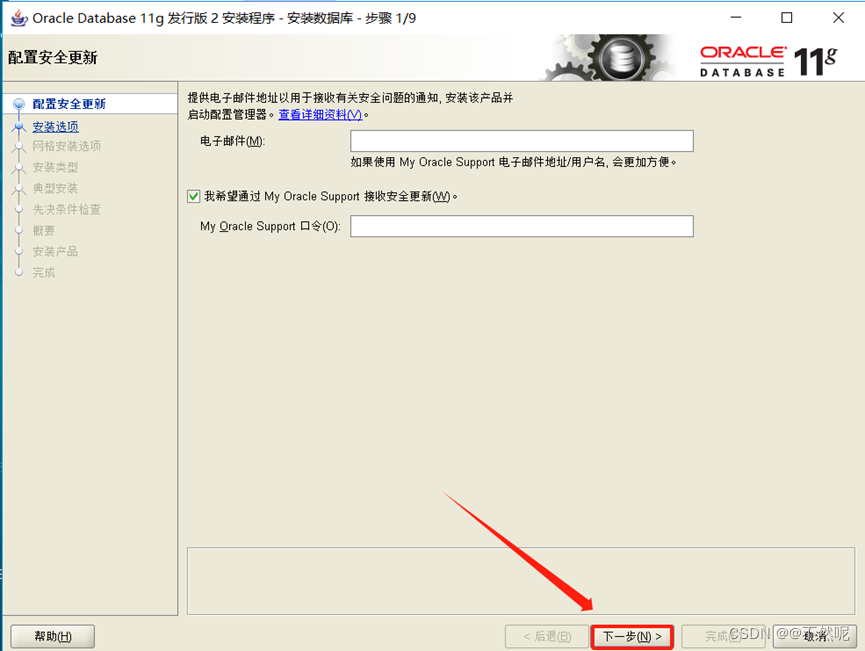Select the 概要 step

[44, 231]
